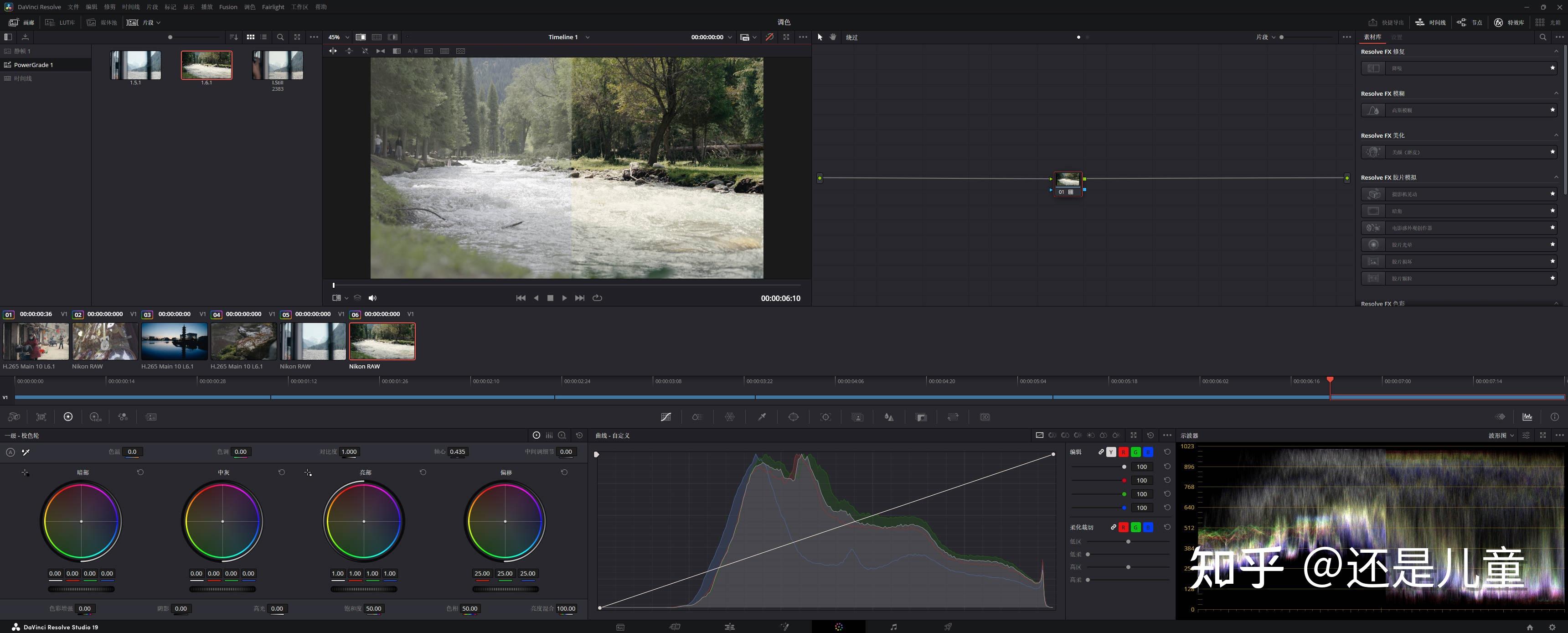Collapse the Resolve FX film emulation category
This screenshot has height=633, width=1568.
click(x=1557, y=177)
